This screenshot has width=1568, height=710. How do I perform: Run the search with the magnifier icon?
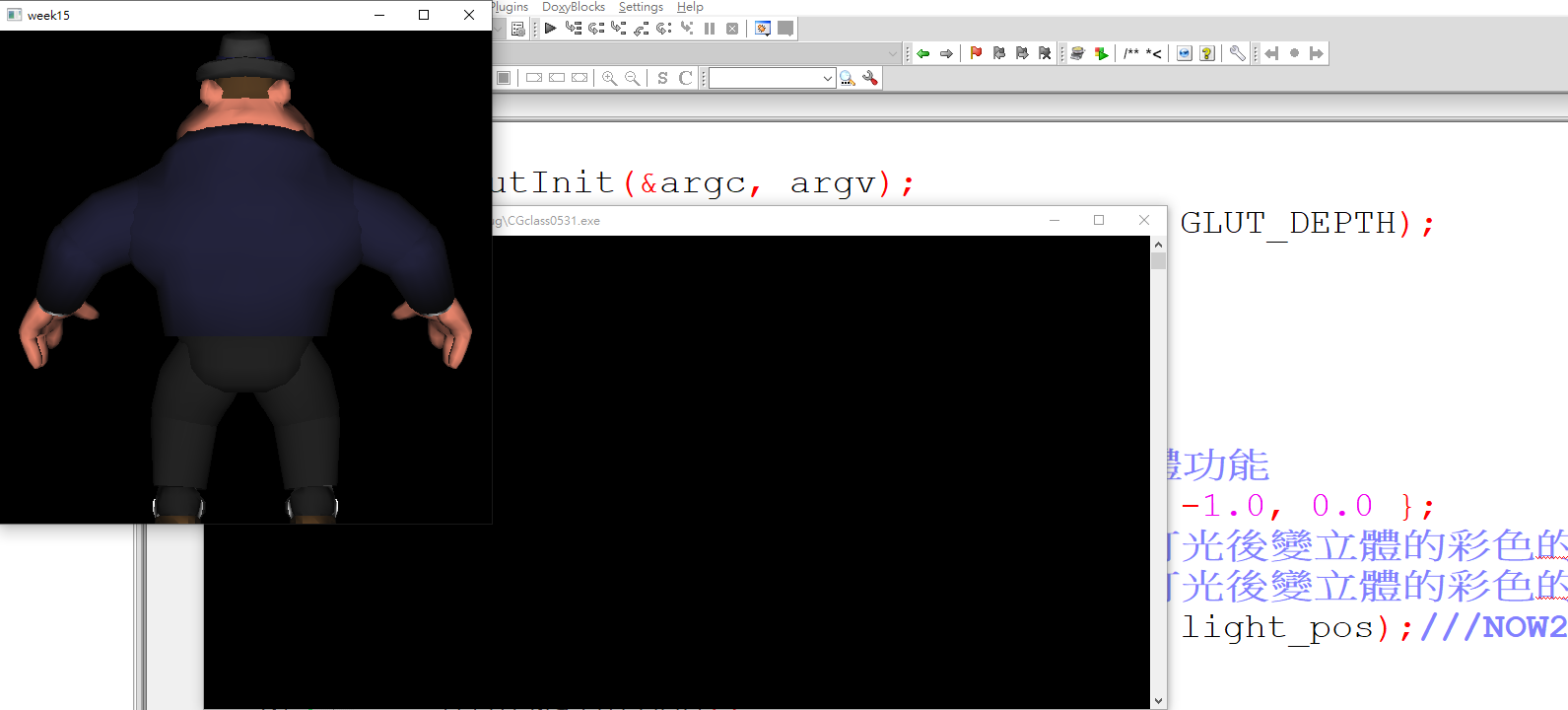[x=848, y=78]
